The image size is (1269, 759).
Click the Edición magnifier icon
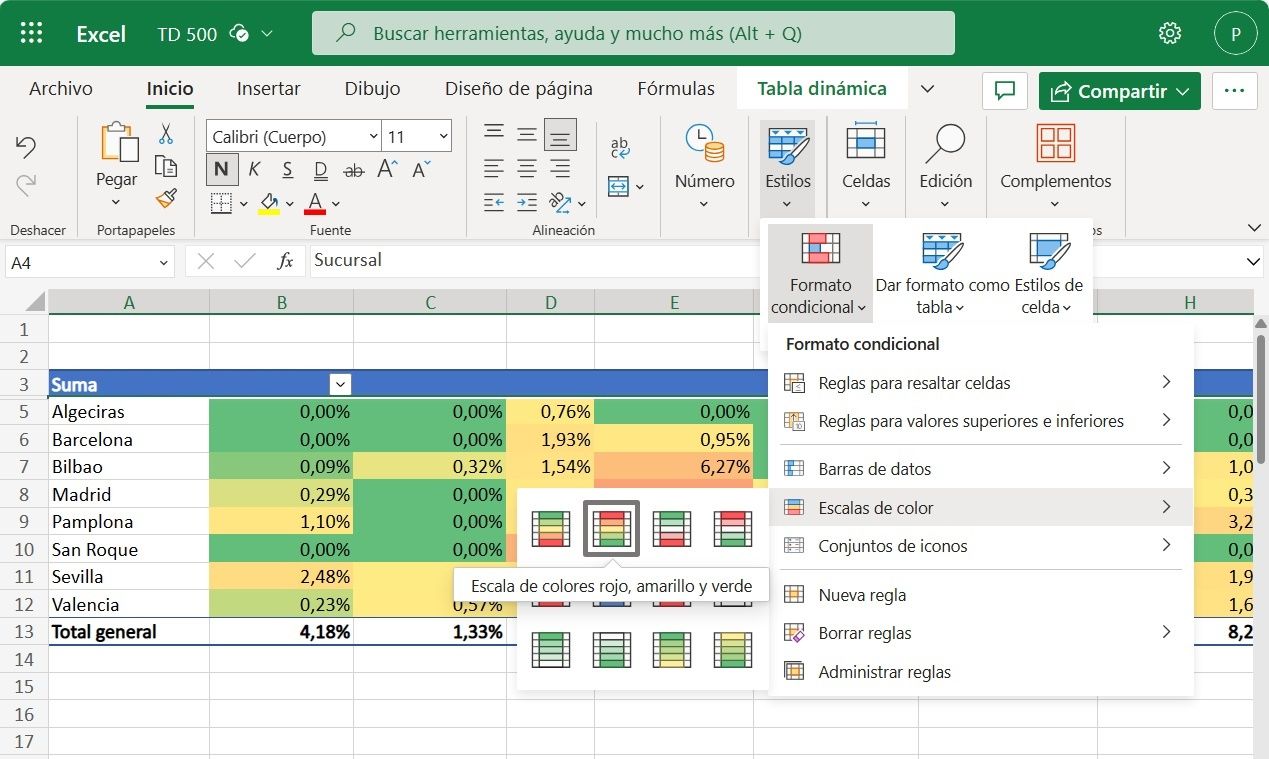point(945,145)
